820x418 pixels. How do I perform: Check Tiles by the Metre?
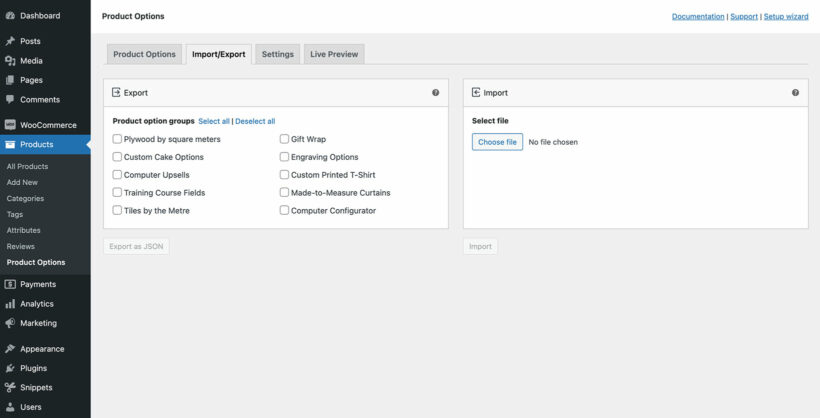pos(117,210)
